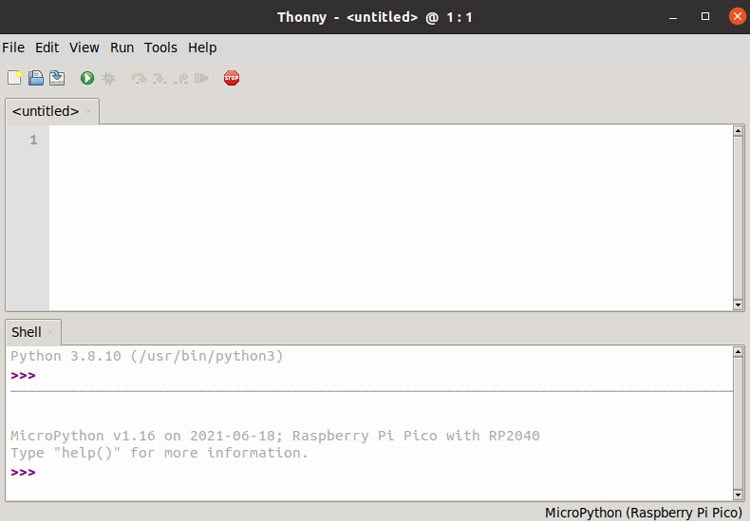750x521 pixels.
Task: Close the Thonny window with orange X
Action: click(x=738, y=16)
